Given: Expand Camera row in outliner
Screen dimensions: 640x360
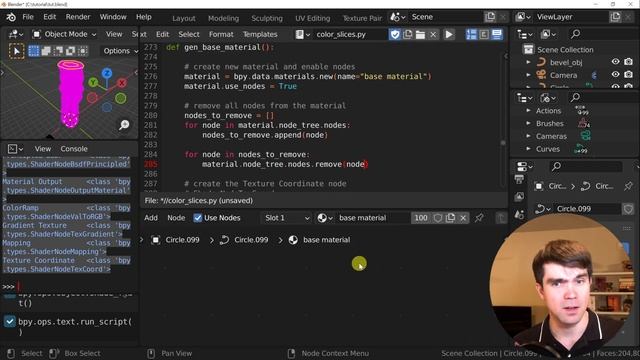Looking at the screenshot, I should [x=528, y=75].
